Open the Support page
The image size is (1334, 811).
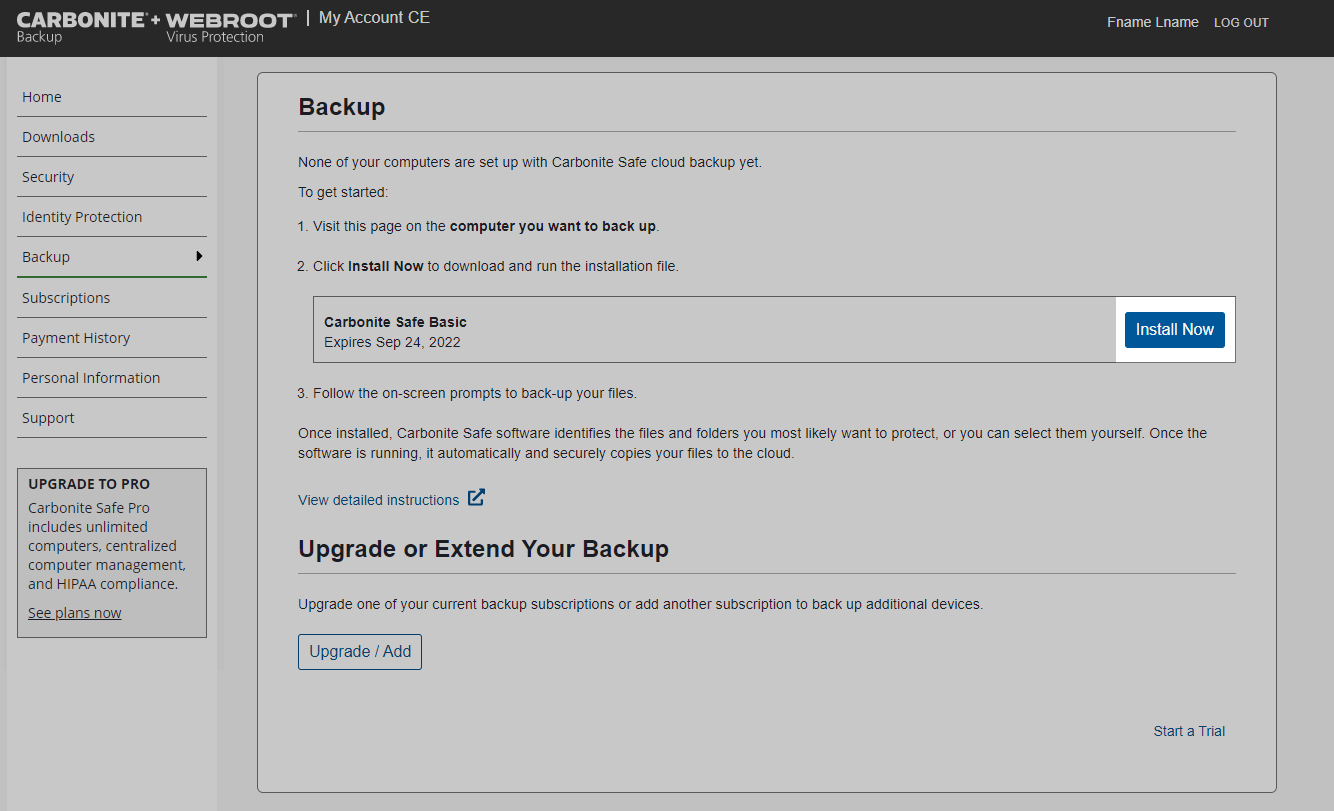tap(48, 418)
